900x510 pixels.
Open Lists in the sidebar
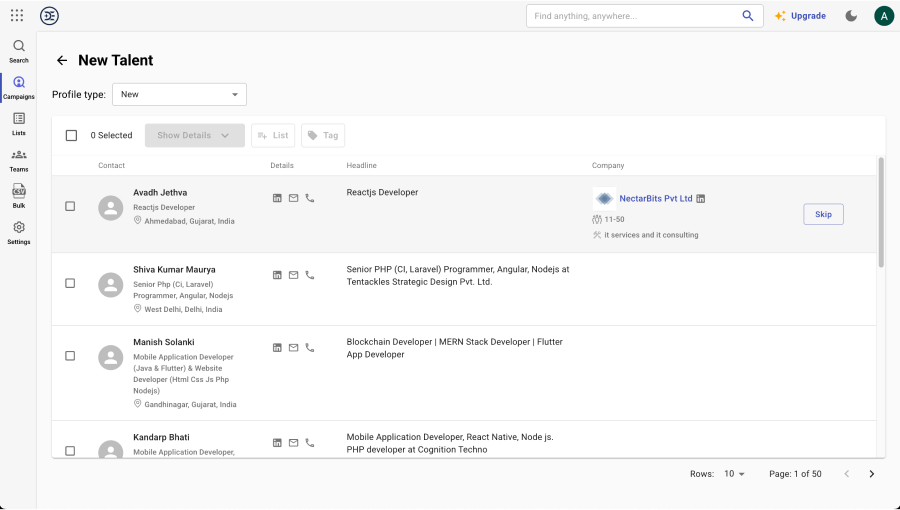tap(18, 124)
